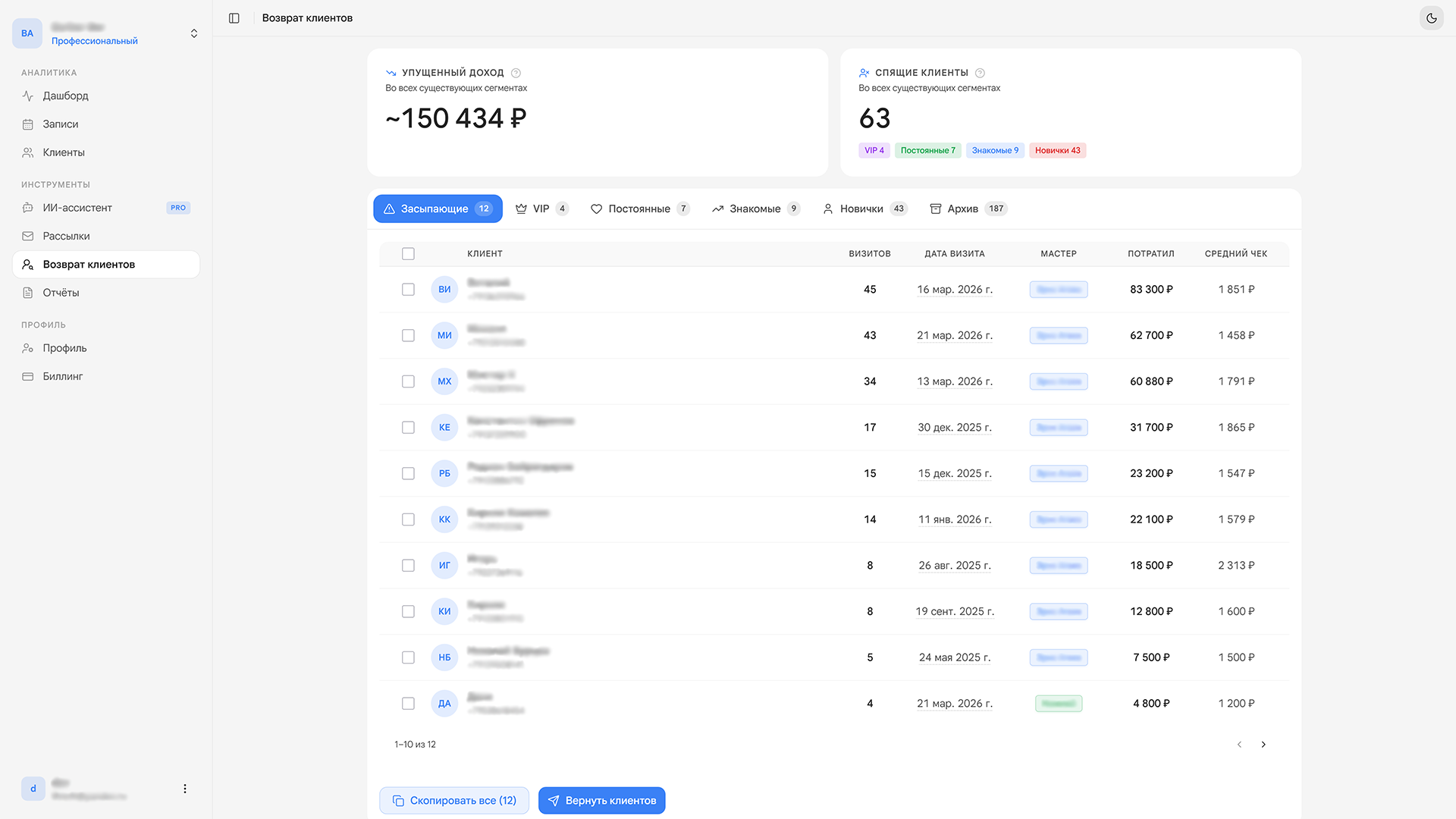
Task: Click the Профессиональный plan label
Action: coord(95,41)
